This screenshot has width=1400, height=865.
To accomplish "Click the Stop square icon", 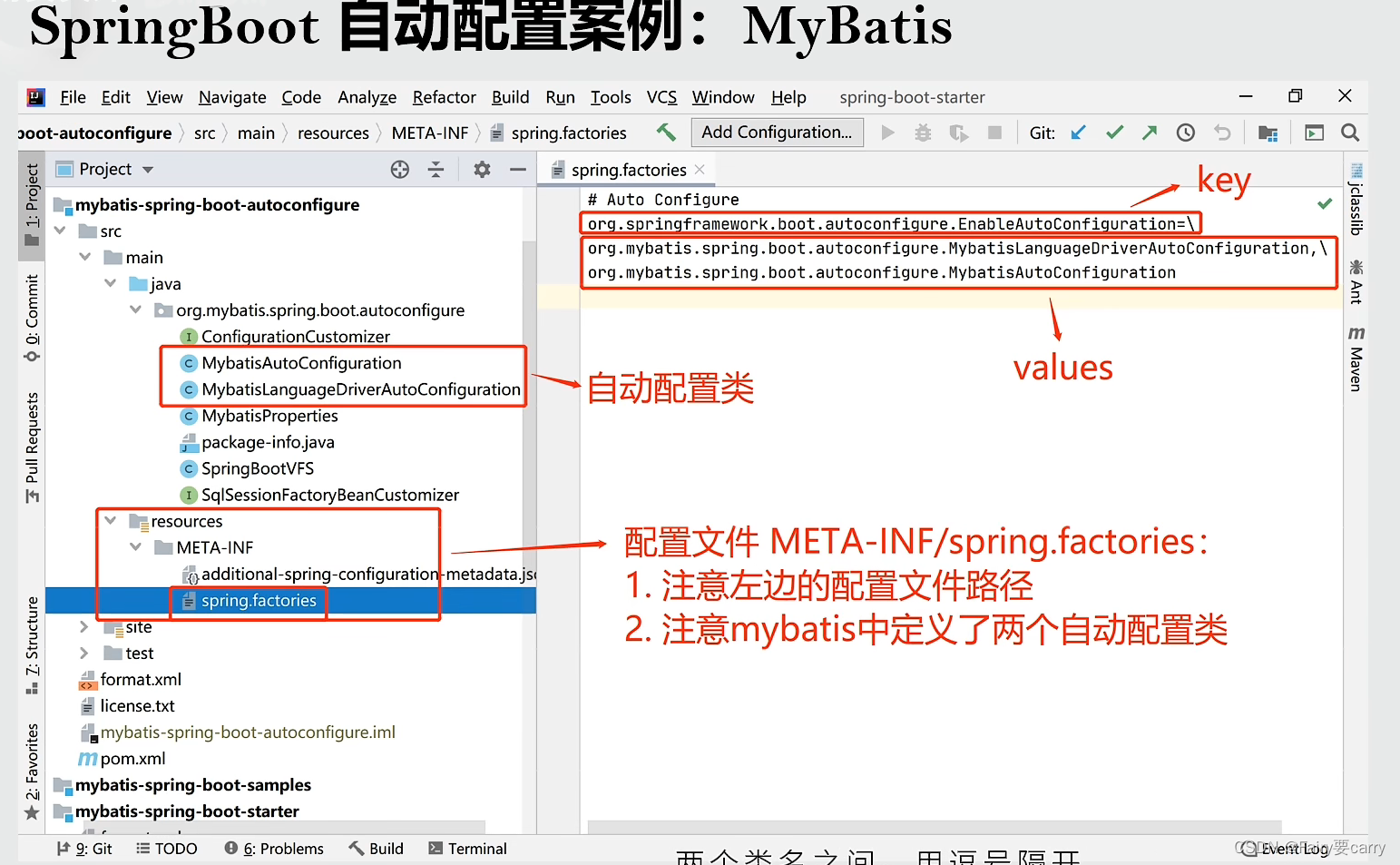I will pyautogui.click(x=994, y=133).
